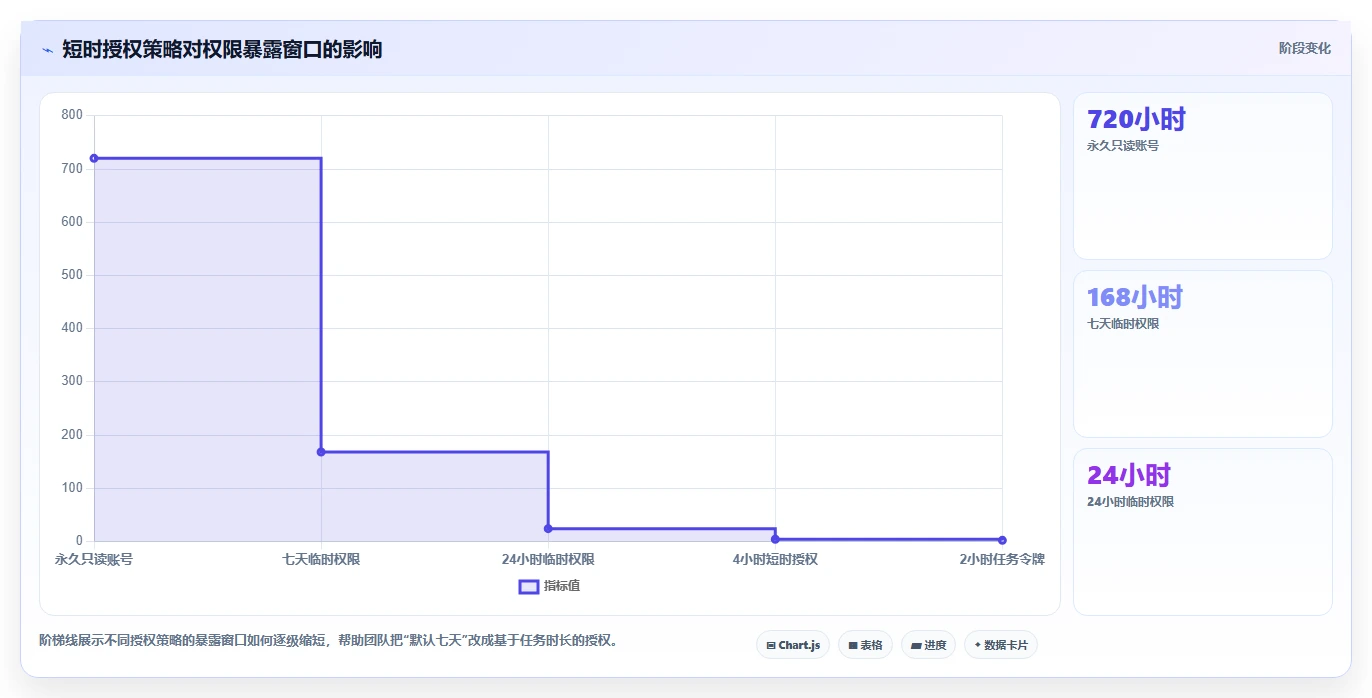Select the 进度 tag
Viewport: 1372px width, 698px height.
tap(928, 645)
